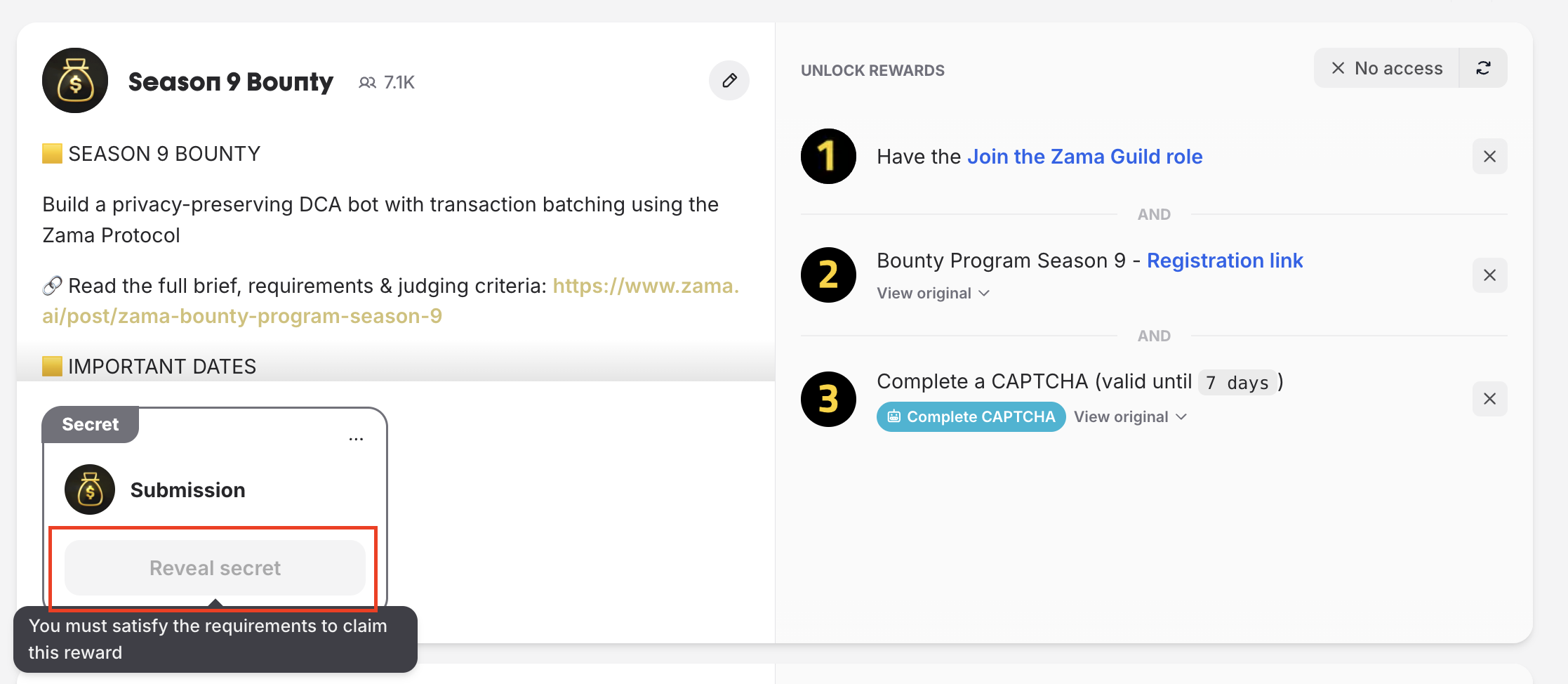Expand View original beside Complete CAPTCHA
This screenshot has width=1568, height=684.
click(1130, 417)
